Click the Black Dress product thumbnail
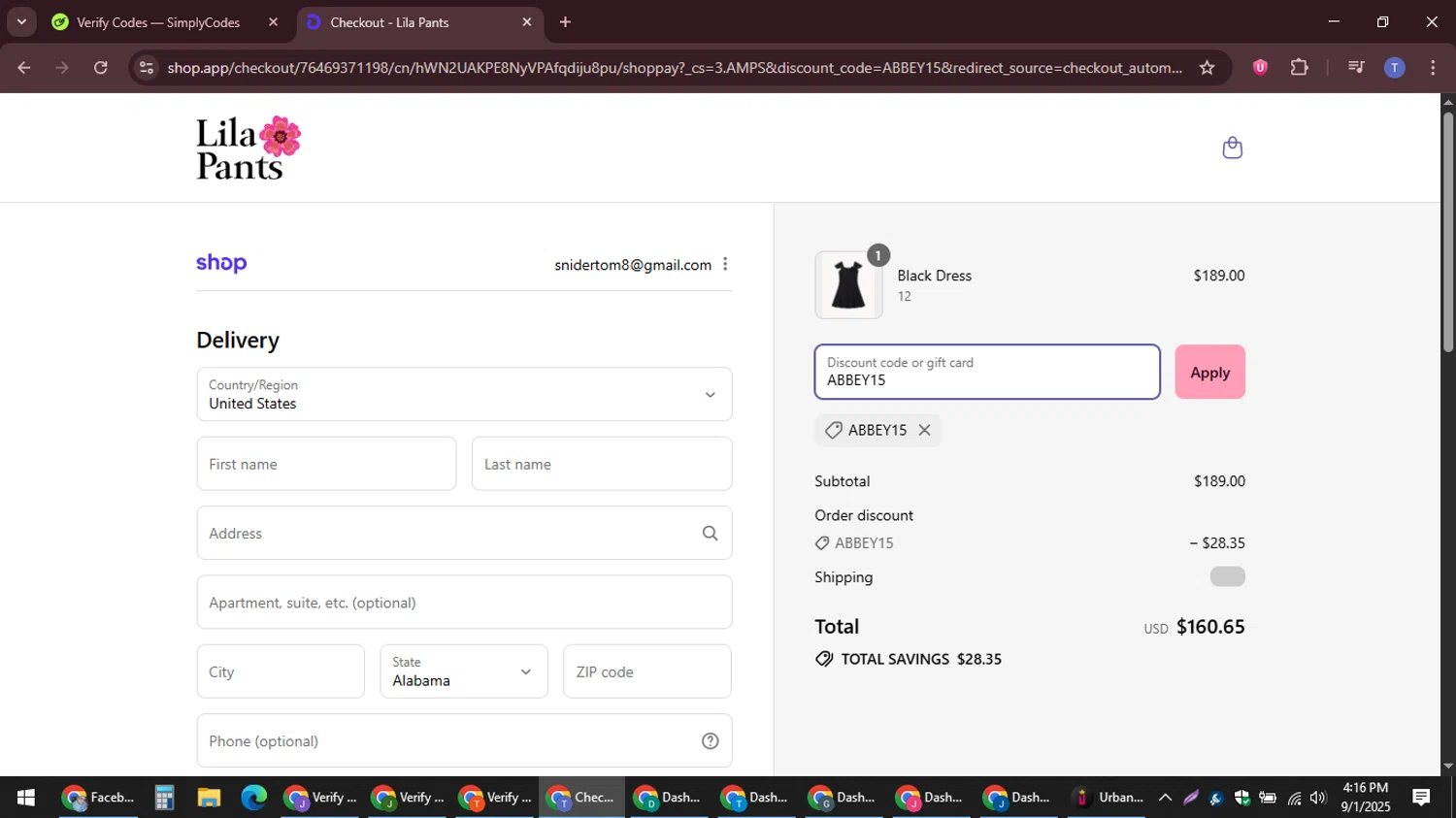Image resolution: width=1456 pixels, height=818 pixels. tap(848, 285)
